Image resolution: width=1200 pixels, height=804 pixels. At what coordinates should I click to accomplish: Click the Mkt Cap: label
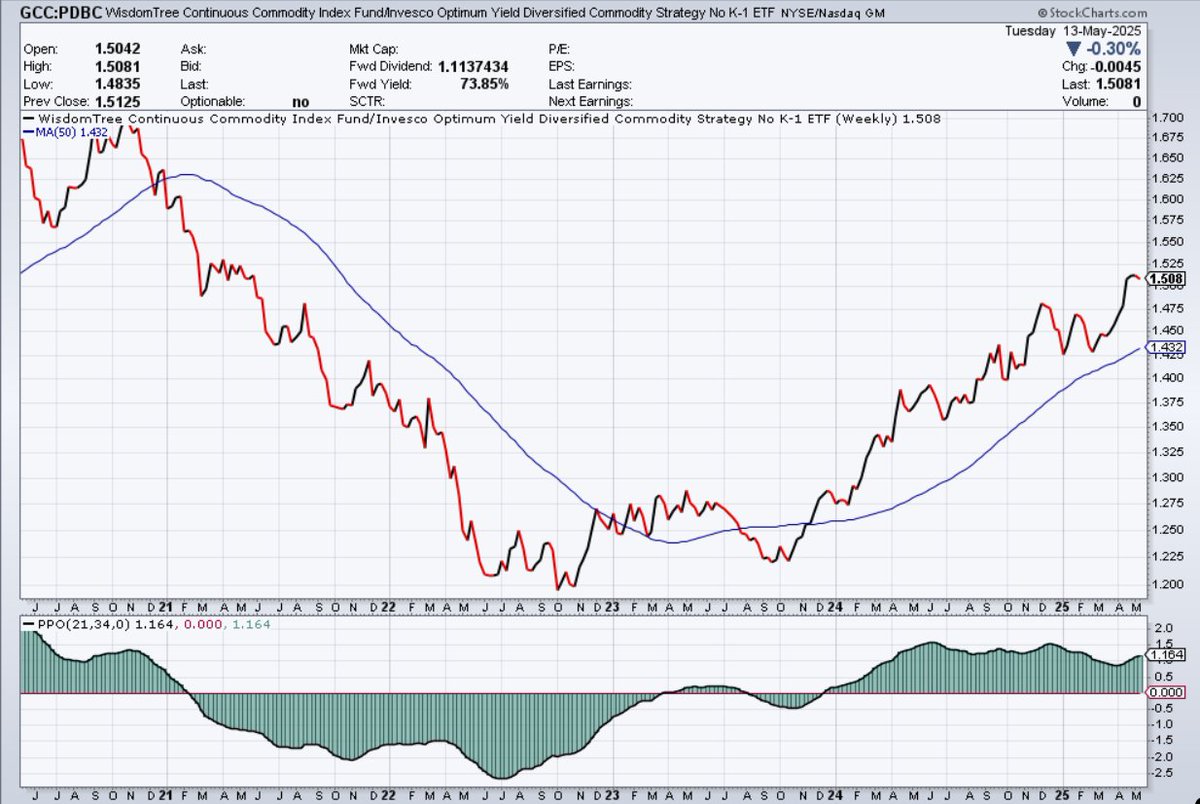tap(373, 49)
